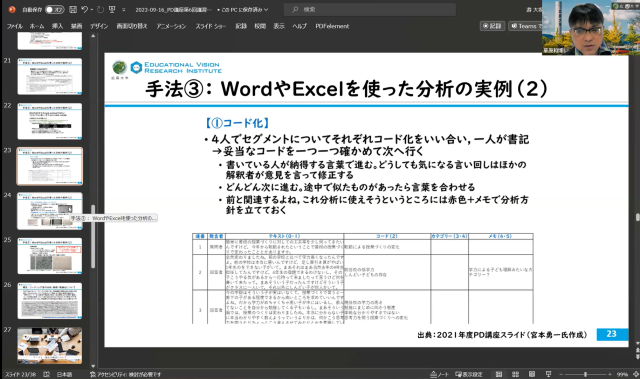This screenshot has width=640, height=379.
Task: Open accessibility check (アクセシビリティ) status item
Action: tap(125, 374)
